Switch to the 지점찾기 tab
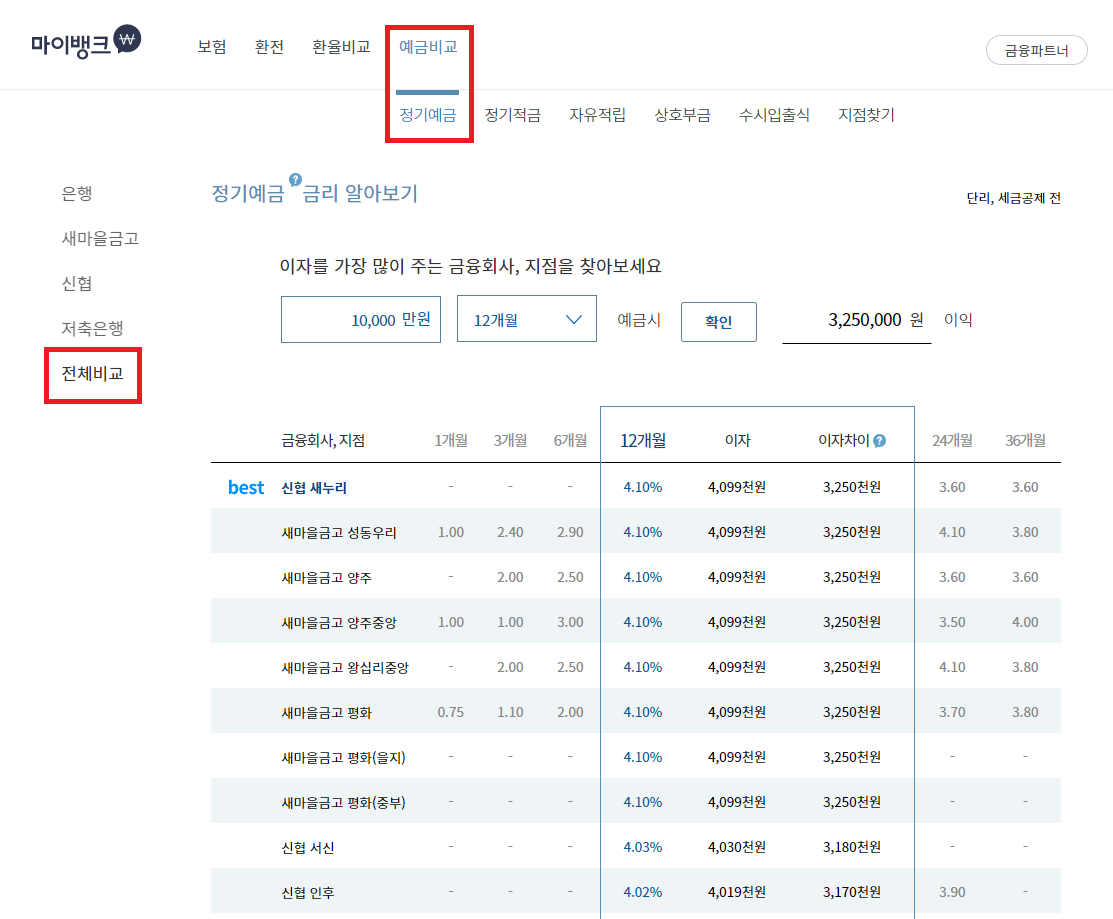Image resolution: width=1113 pixels, height=919 pixels. tap(866, 115)
